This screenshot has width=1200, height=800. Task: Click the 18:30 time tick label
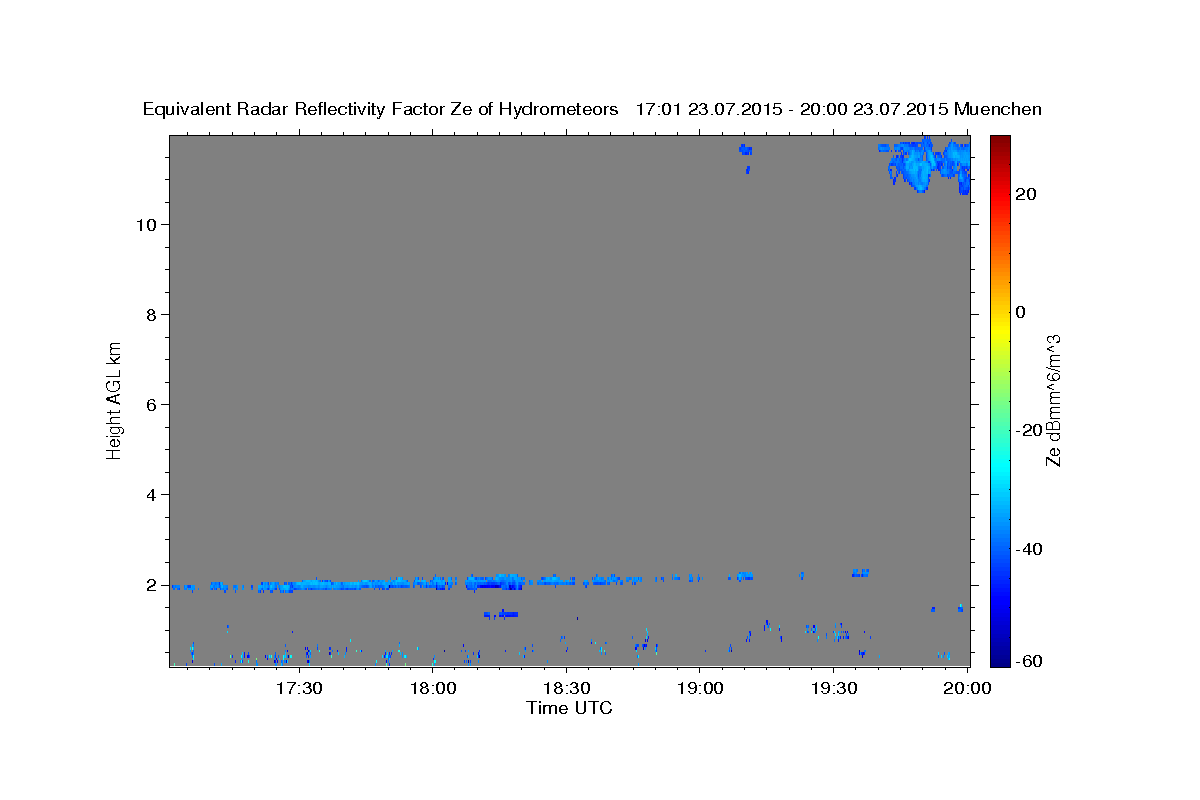(566, 688)
